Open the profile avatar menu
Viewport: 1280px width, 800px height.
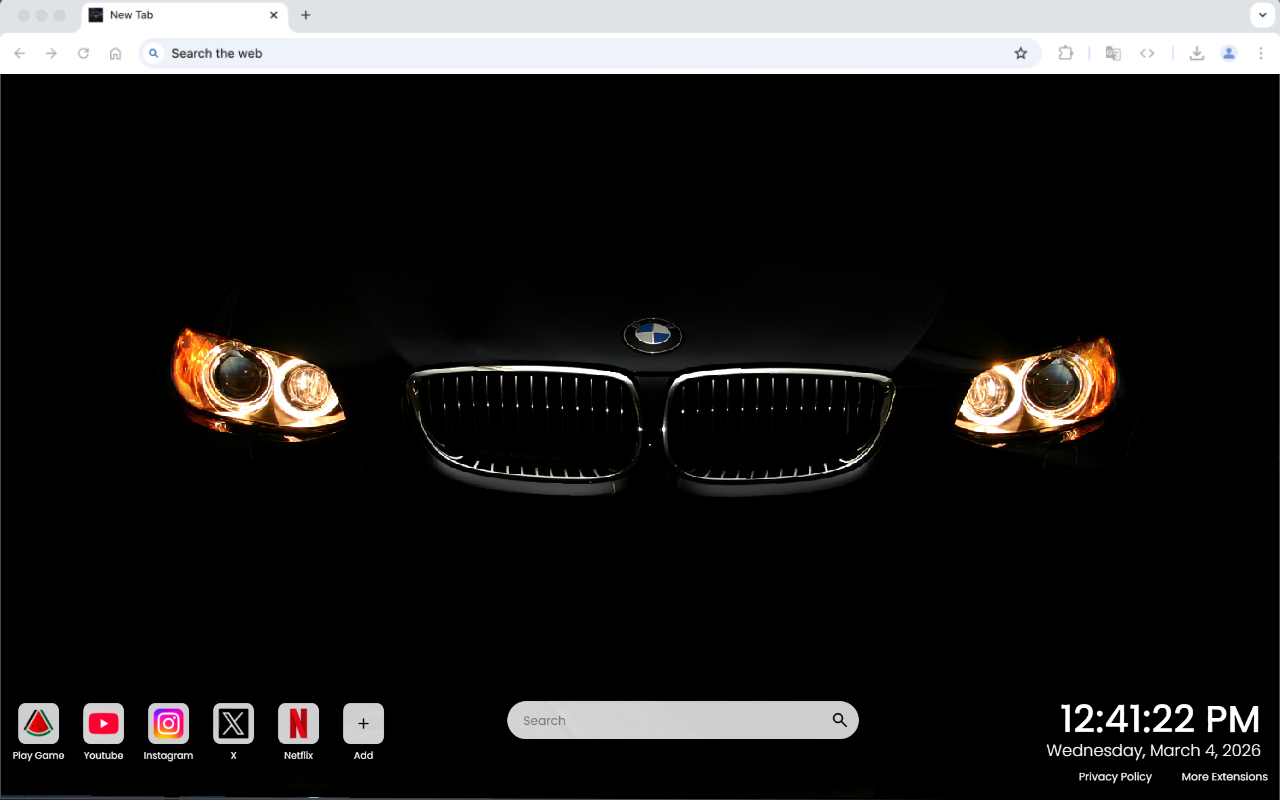(x=1229, y=53)
